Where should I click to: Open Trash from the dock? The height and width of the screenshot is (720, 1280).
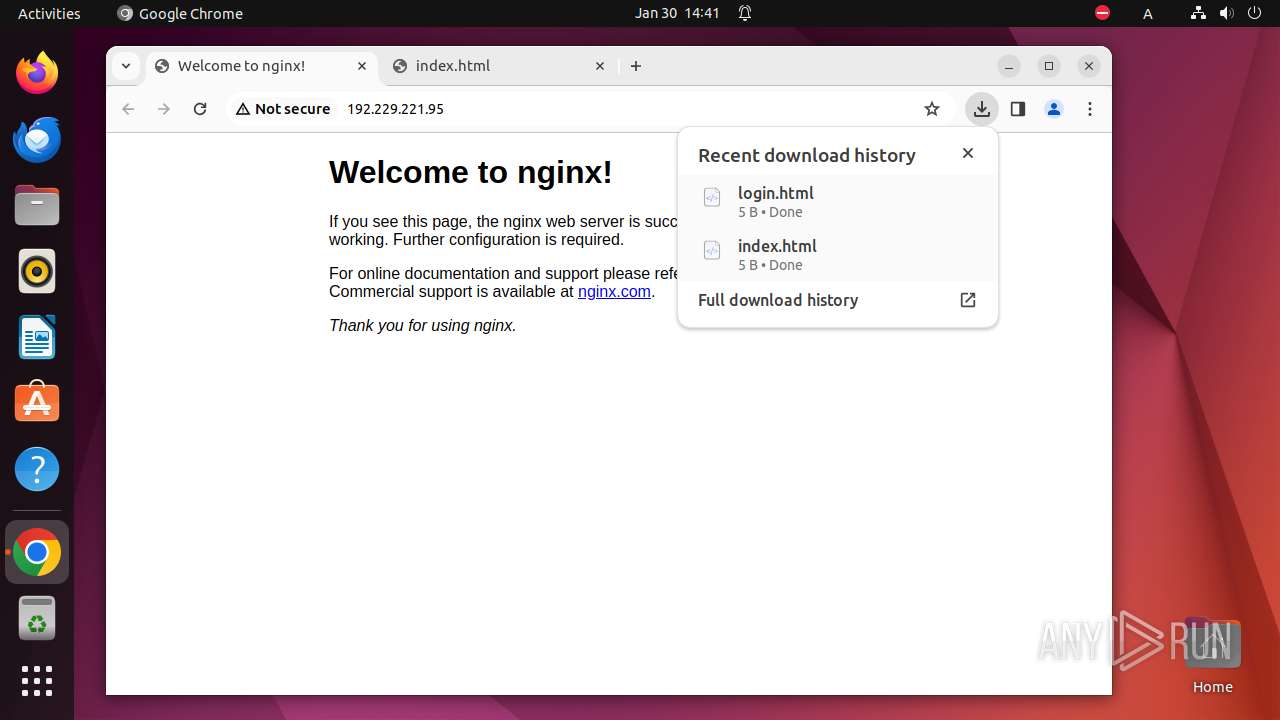coord(37,618)
